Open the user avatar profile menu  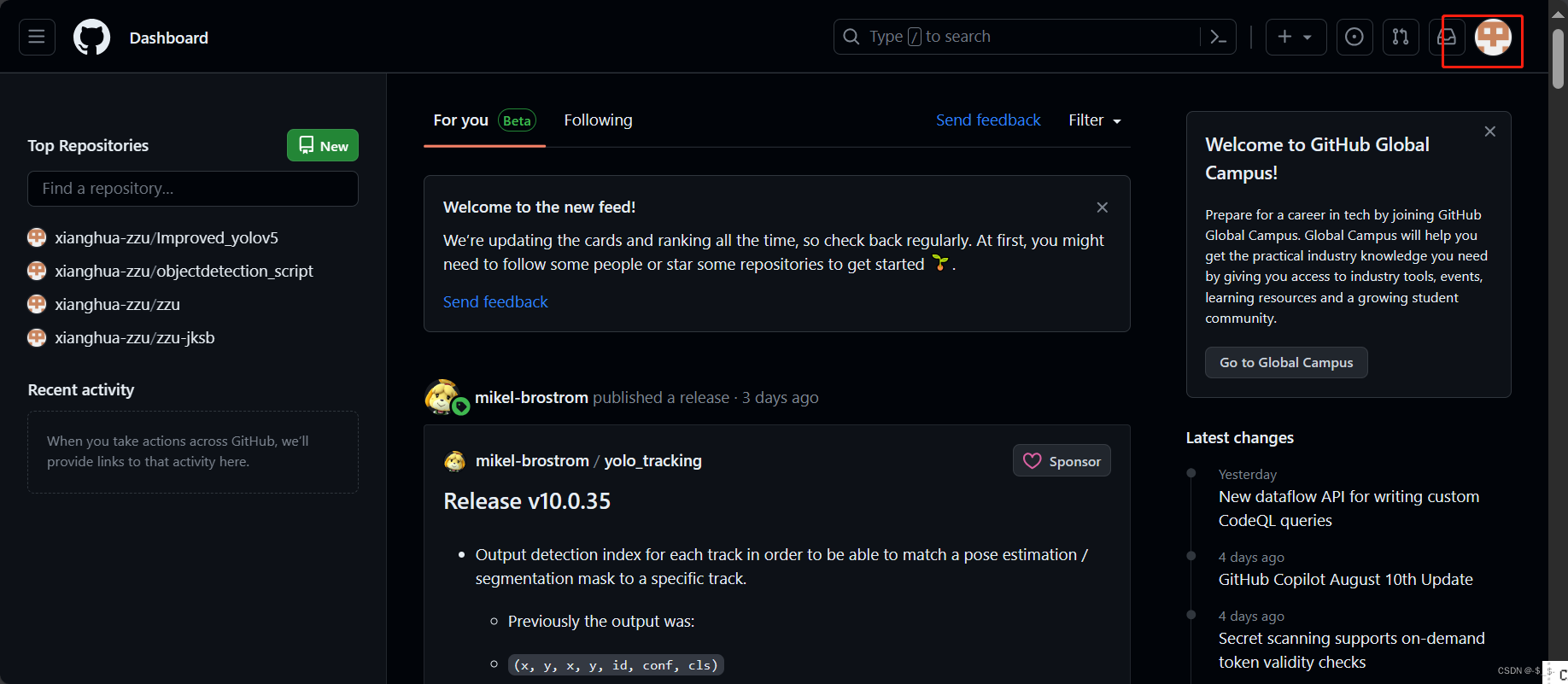tap(1493, 37)
